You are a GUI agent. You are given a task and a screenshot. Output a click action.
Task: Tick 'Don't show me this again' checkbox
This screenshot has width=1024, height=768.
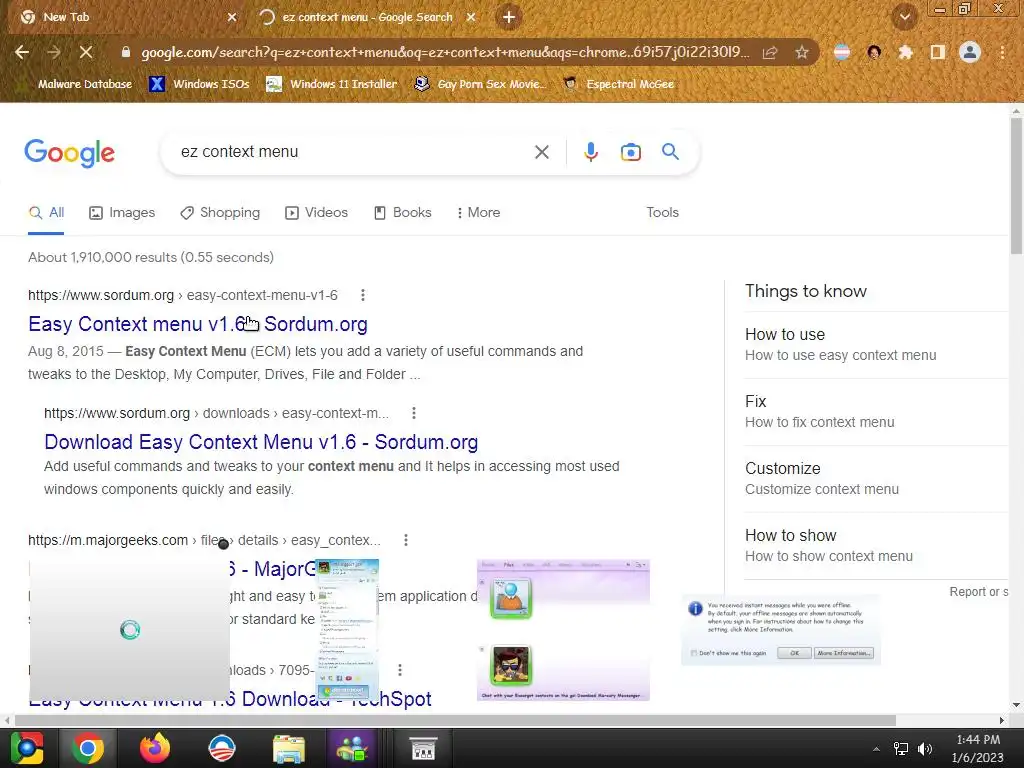tap(694, 653)
